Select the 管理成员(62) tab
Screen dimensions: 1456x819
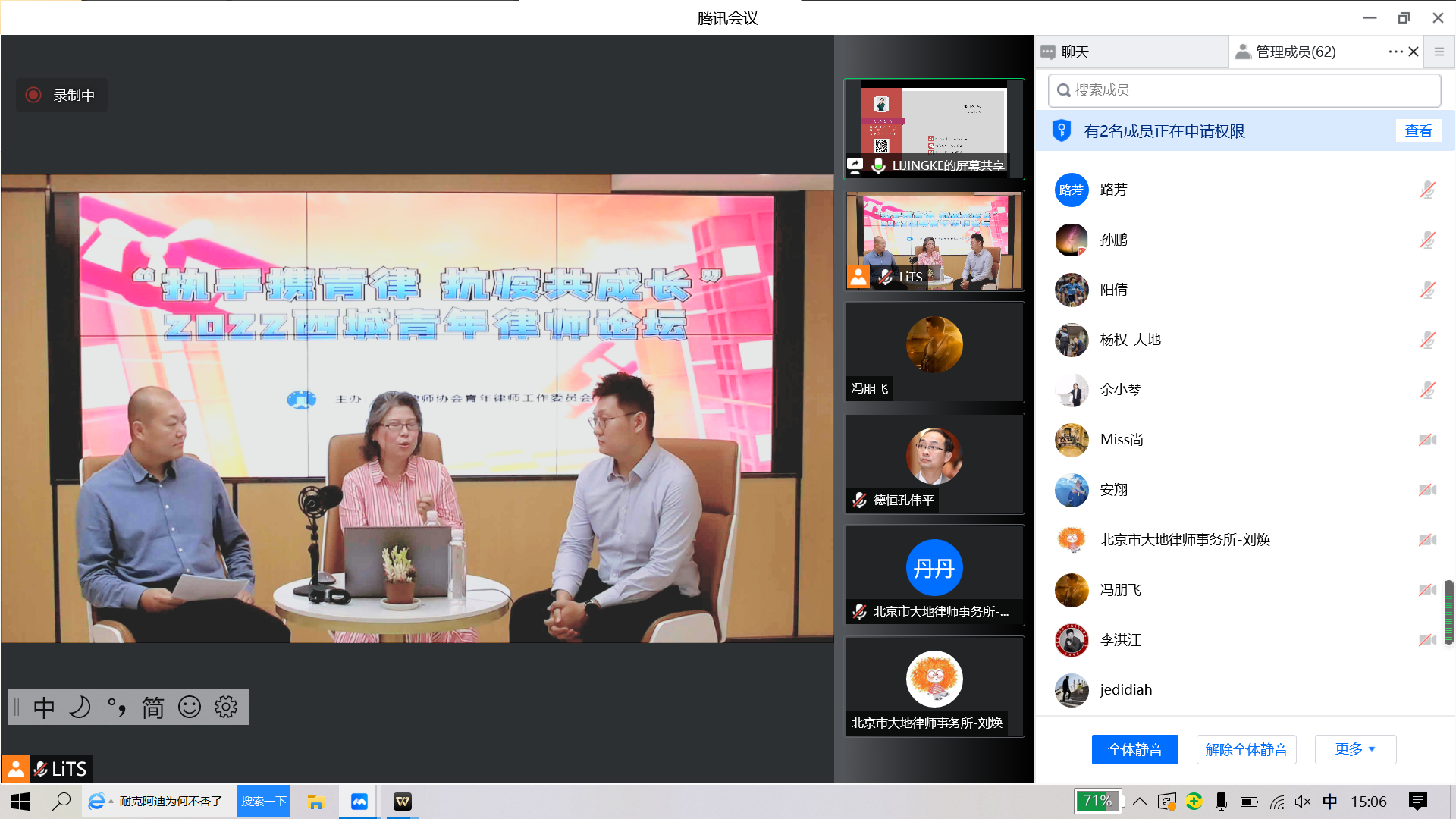(x=1295, y=52)
